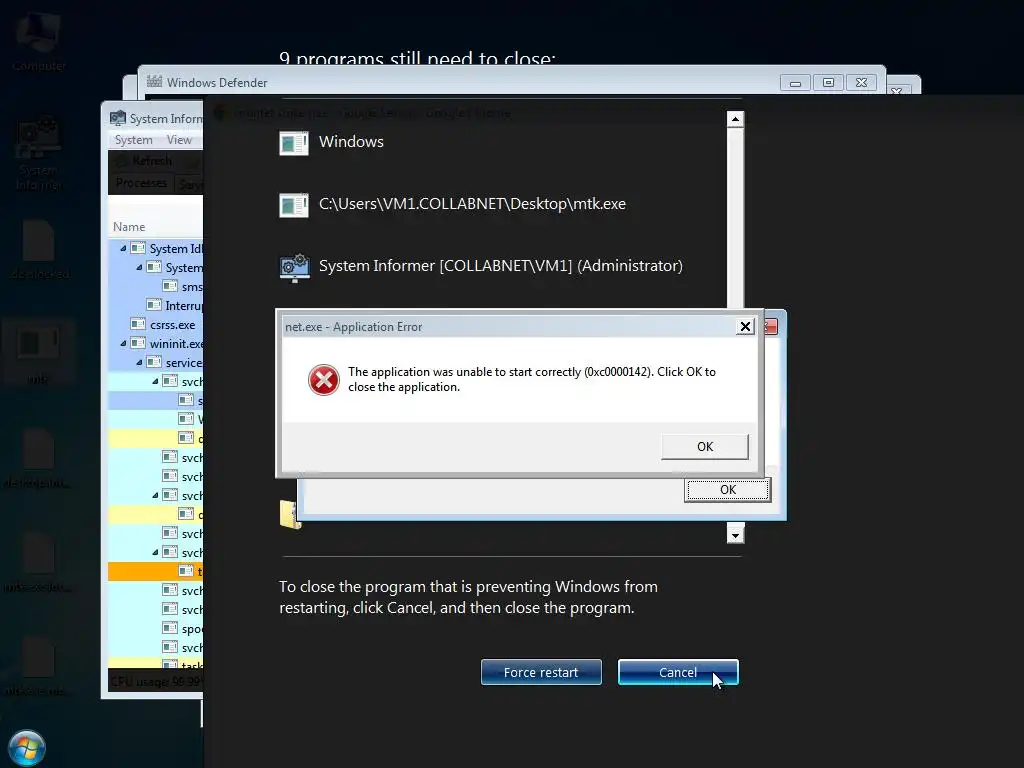Click the OK button of the dialog behind
Image resolution: width=1024 pixels, height=768 pixels.
point(728,490)
